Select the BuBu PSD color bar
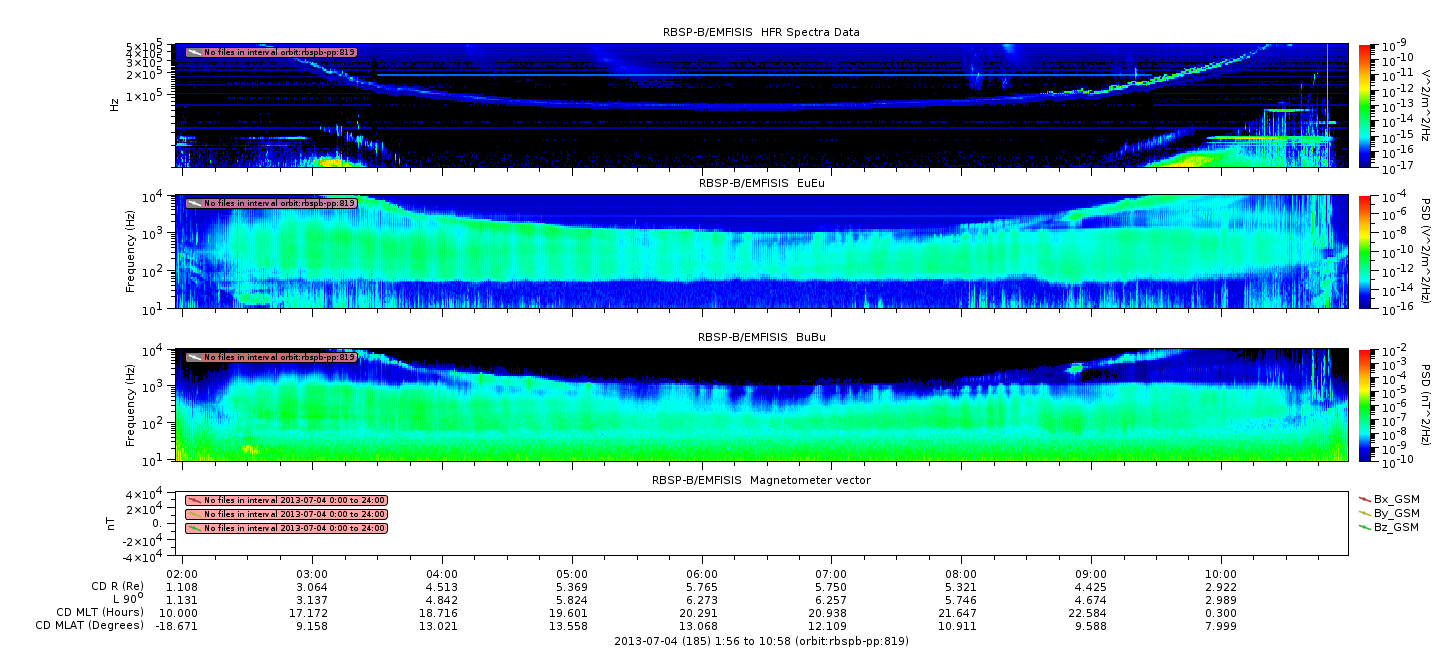 (x=1363, y=404)
